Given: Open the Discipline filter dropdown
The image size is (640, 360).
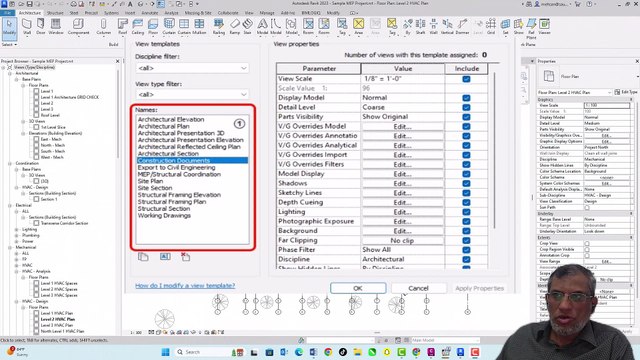Looking at the screenshot, I should pos(192,68).
